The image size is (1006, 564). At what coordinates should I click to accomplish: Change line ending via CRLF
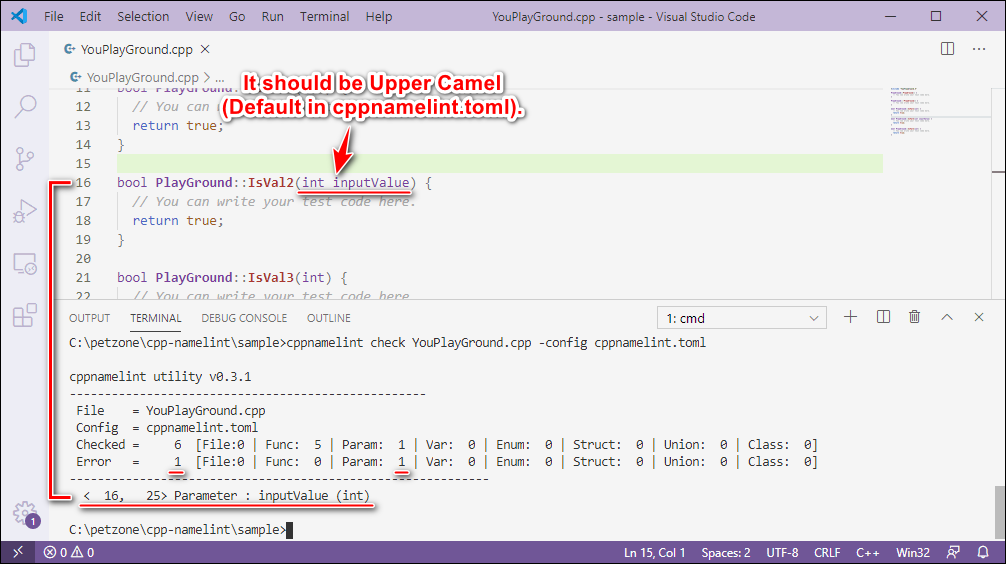827,552
